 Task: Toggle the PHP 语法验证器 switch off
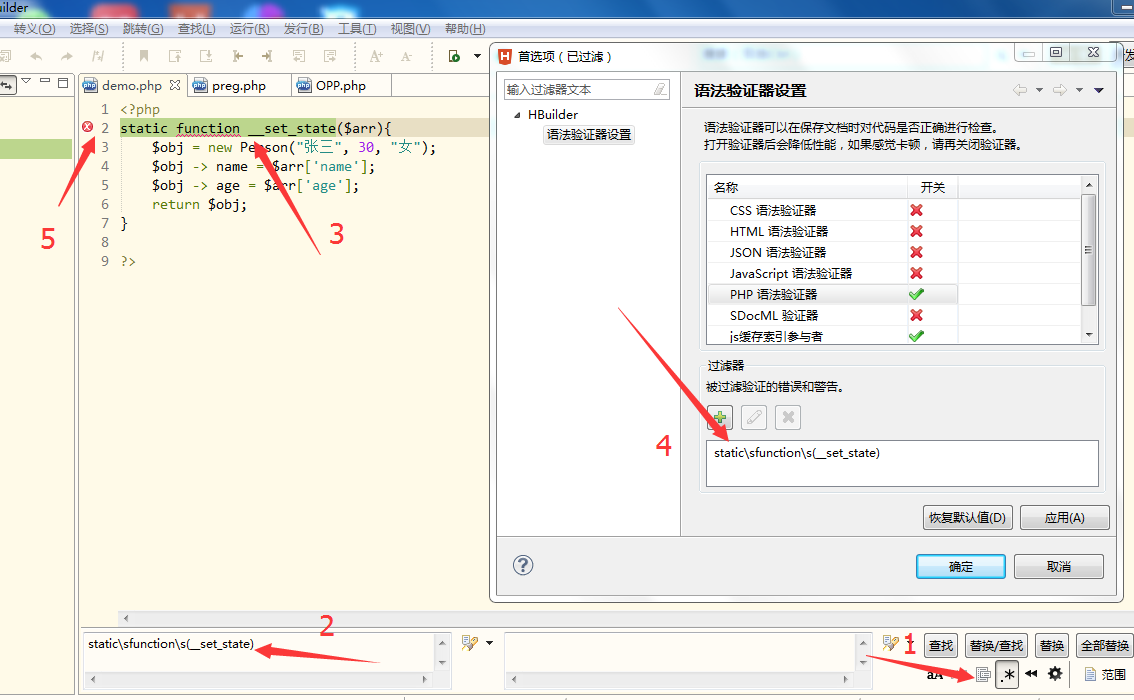tap(916, 294)
